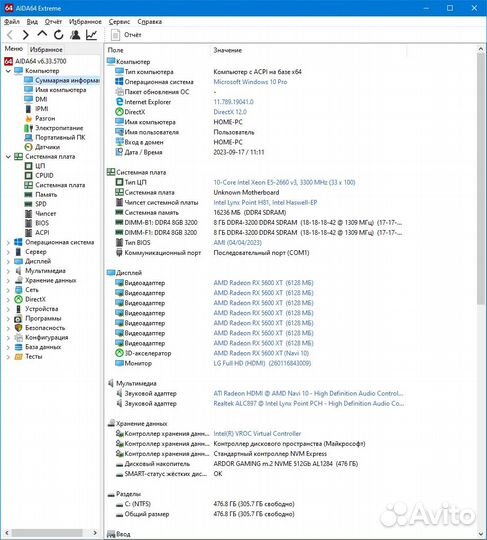This screenshot has width=487, height=540.
Task: Open the 10-Core Intel Xeon E5-2660 v3 link
Action: point(284,182)
